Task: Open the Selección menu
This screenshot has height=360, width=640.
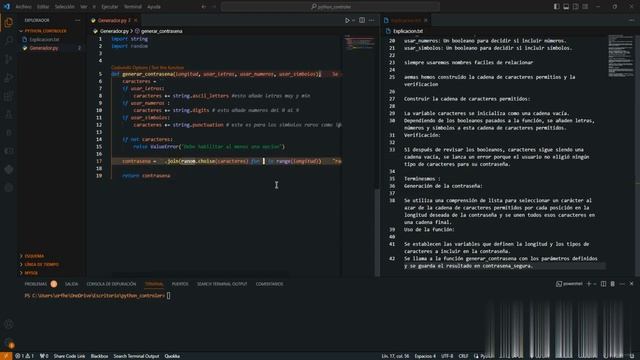Action: click(x=64, y=7)
